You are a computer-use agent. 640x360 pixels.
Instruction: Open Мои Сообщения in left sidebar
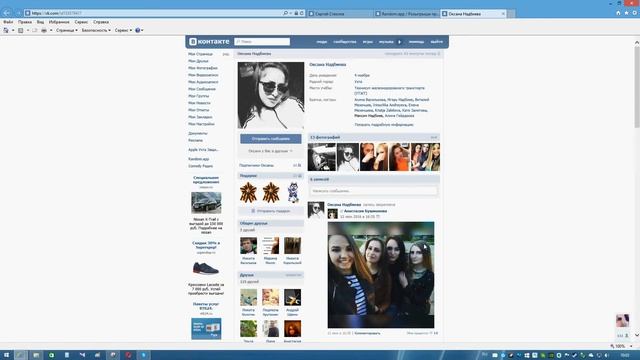tap(202, 89)
